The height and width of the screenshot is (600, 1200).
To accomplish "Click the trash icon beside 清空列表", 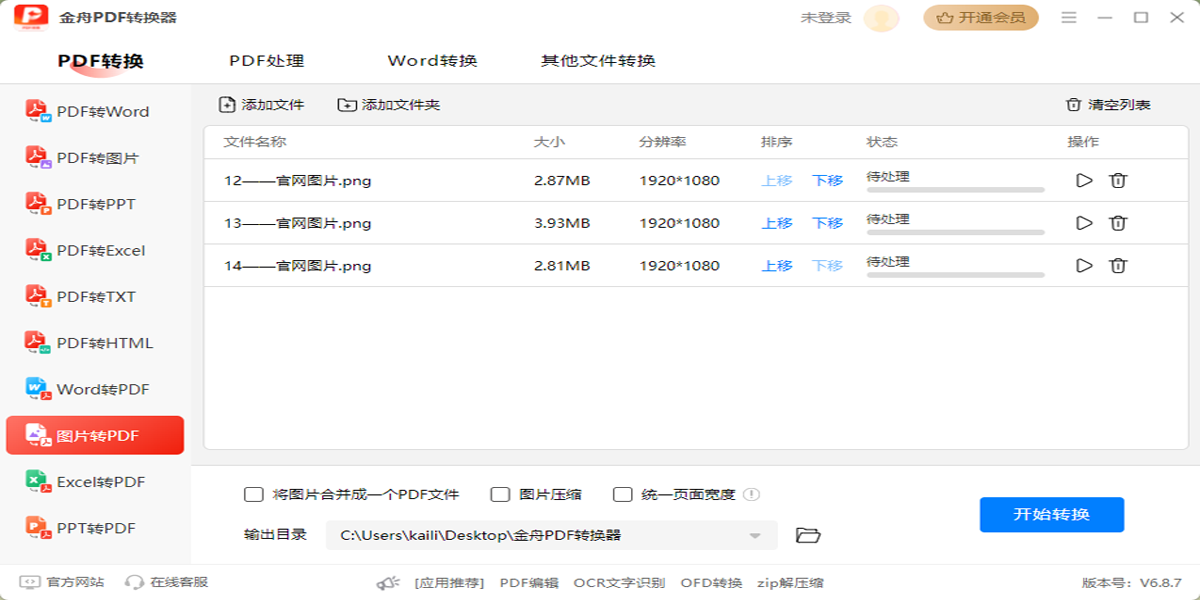I will pos(1074,105).
